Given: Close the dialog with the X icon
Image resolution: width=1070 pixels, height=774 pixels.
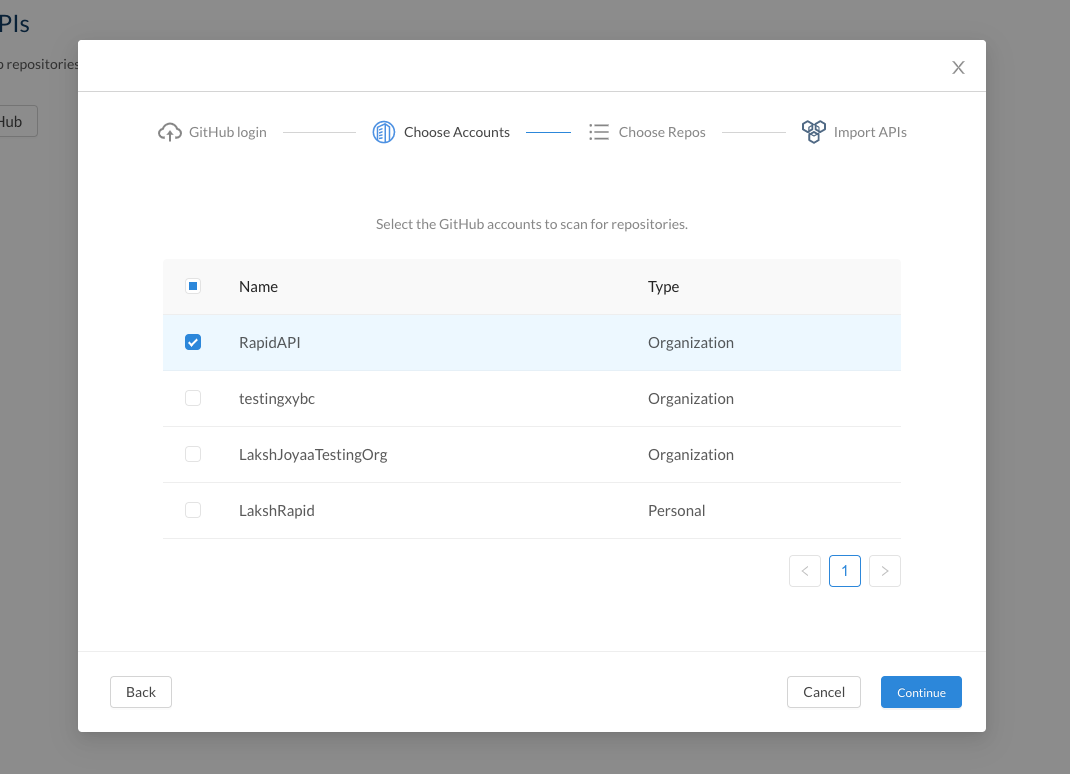Looking at the screenshot, I should coord(958,68).
